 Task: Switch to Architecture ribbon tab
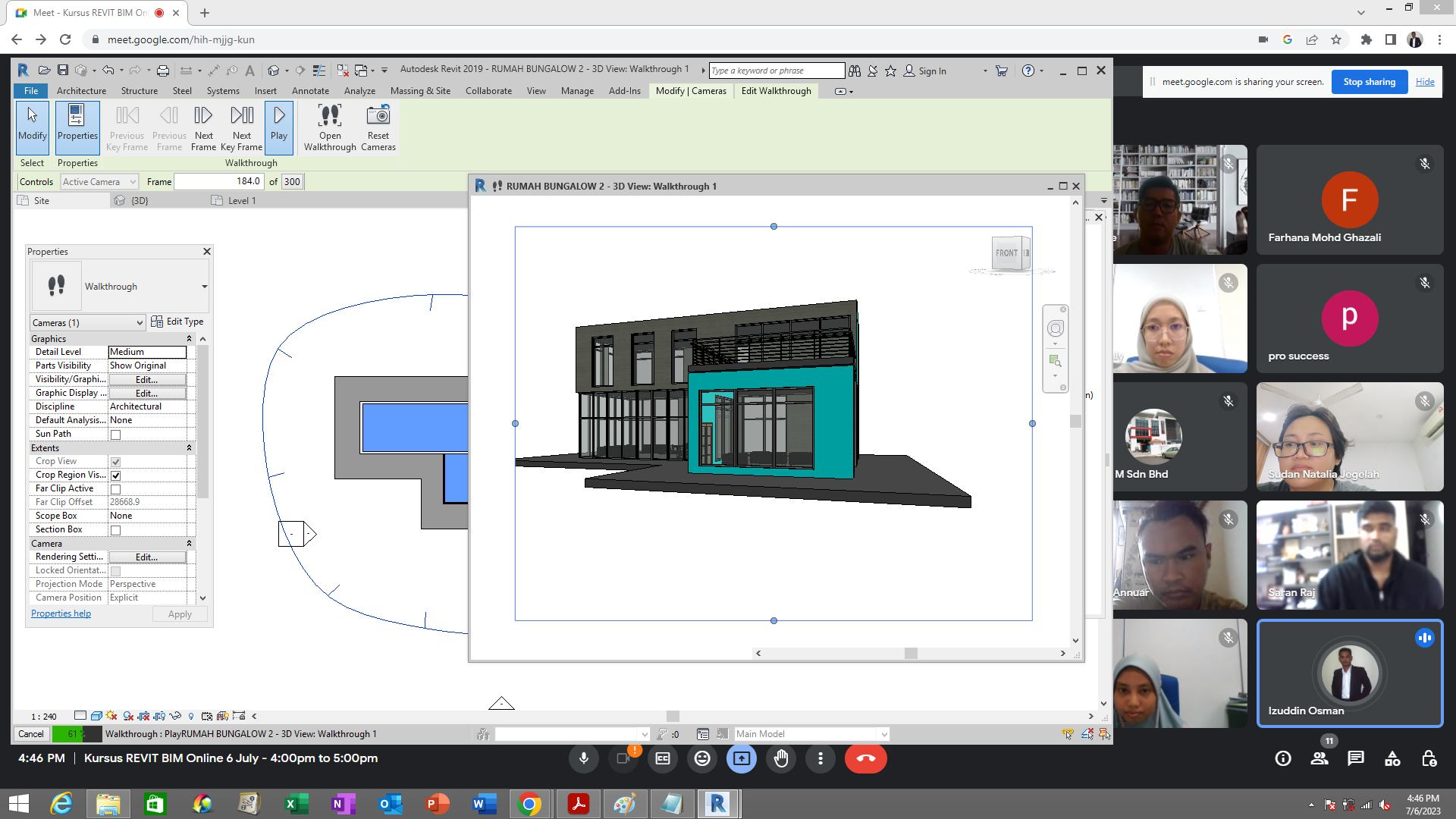pos(81,91)
